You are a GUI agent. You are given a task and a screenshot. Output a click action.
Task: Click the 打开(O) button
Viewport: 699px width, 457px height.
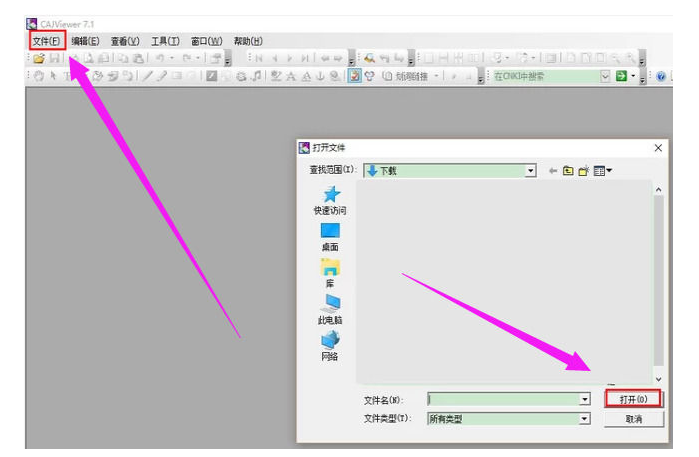(633, 399)
